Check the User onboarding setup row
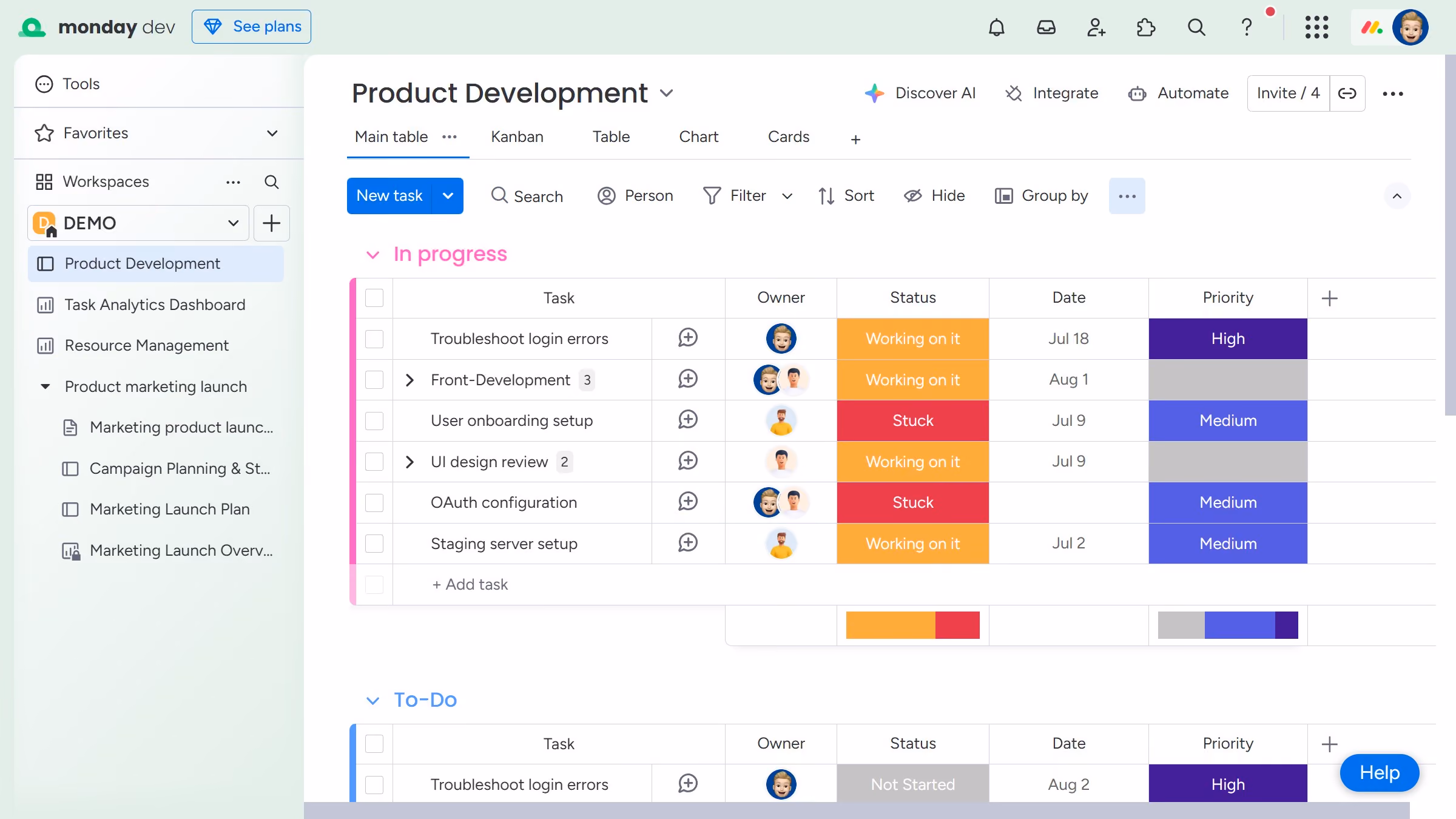 374,420
